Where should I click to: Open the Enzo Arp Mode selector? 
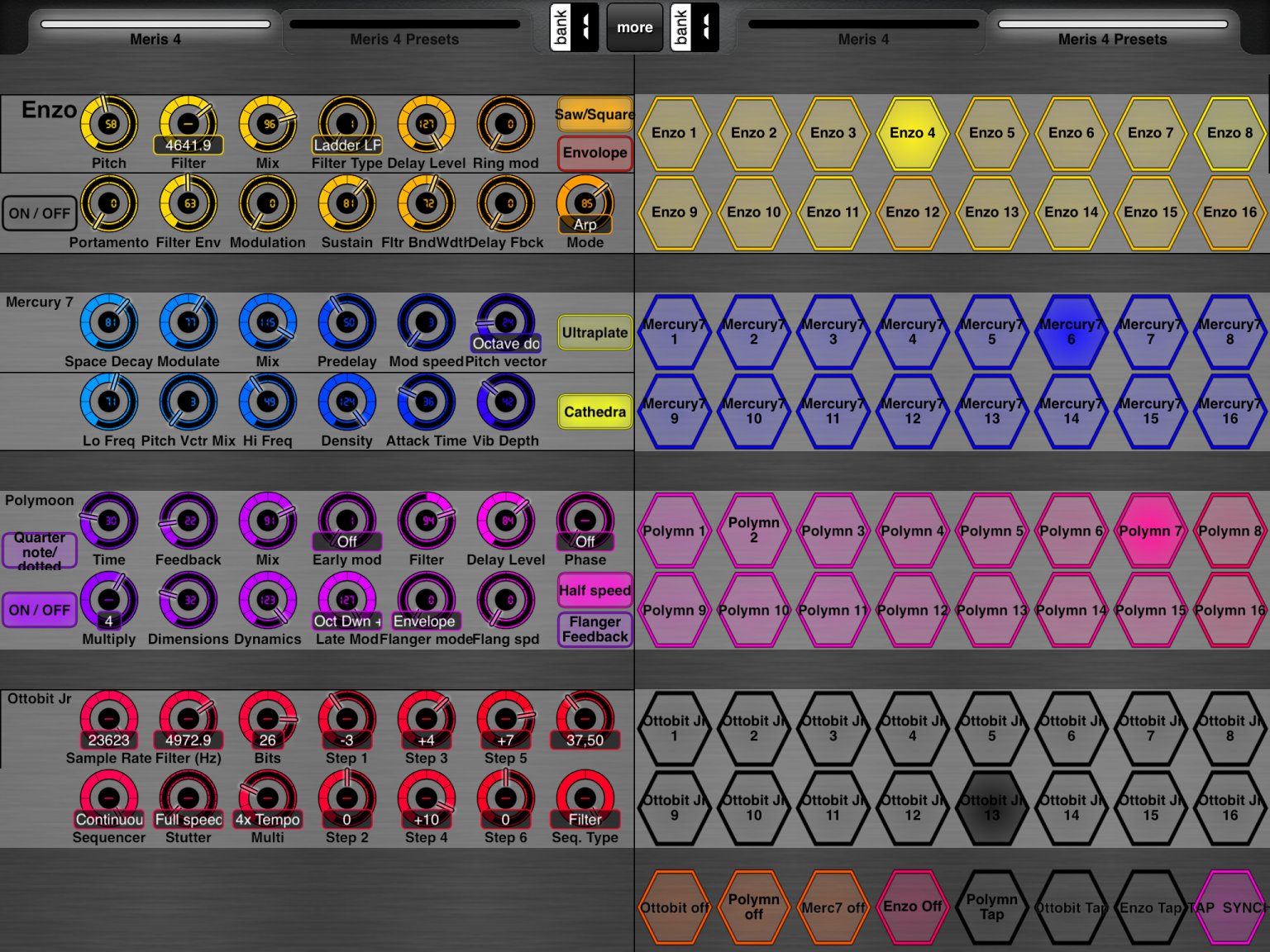pos(585,224)
